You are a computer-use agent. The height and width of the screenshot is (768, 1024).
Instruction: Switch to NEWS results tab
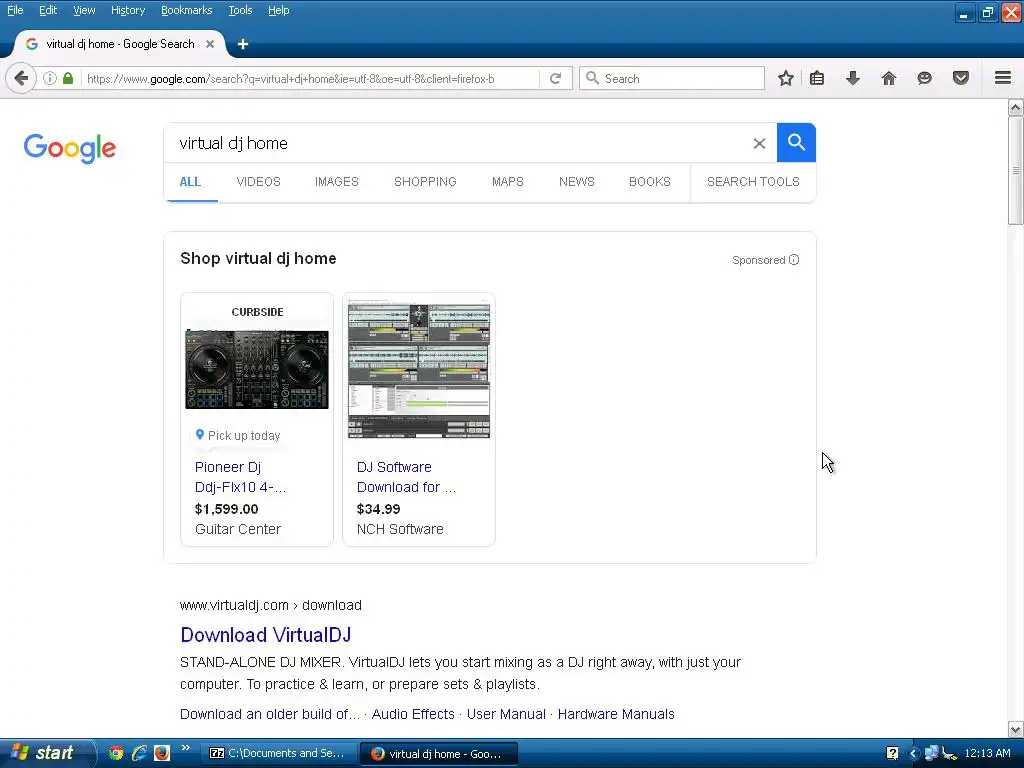(577, 182)
